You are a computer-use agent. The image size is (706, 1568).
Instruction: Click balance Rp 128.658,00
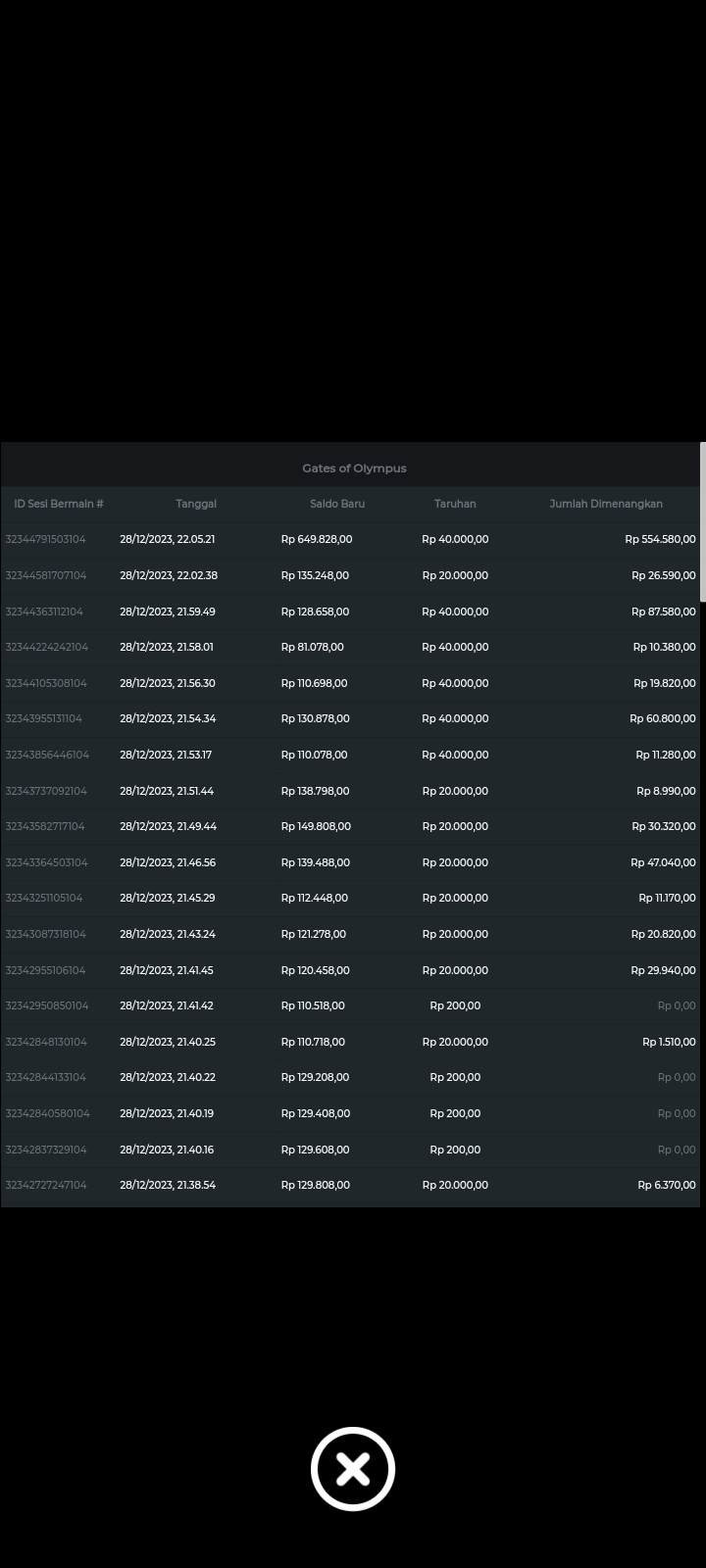(x=315, y=612)
